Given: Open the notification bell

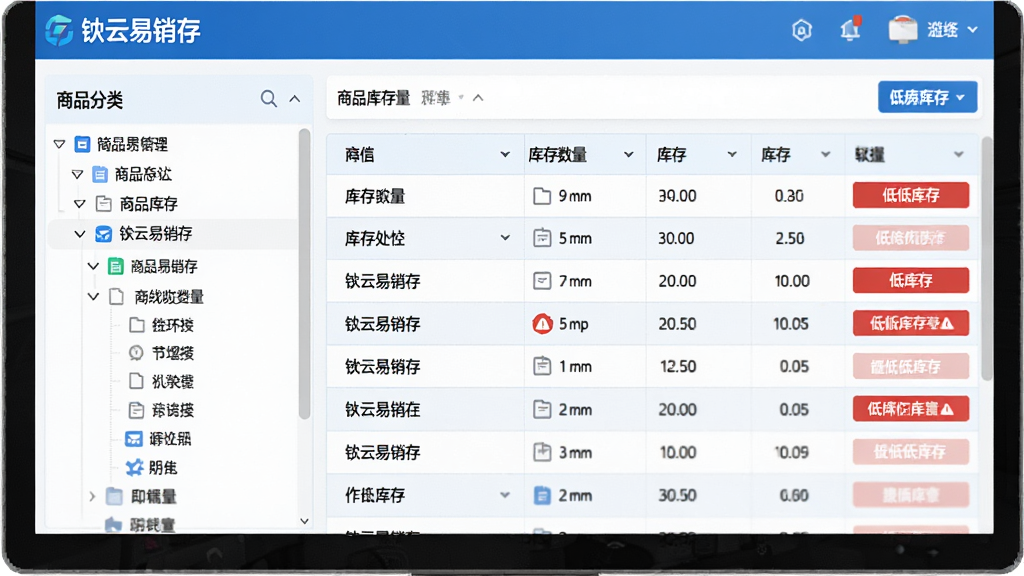Looking at the screenshot, I should [x=850, y=29].
